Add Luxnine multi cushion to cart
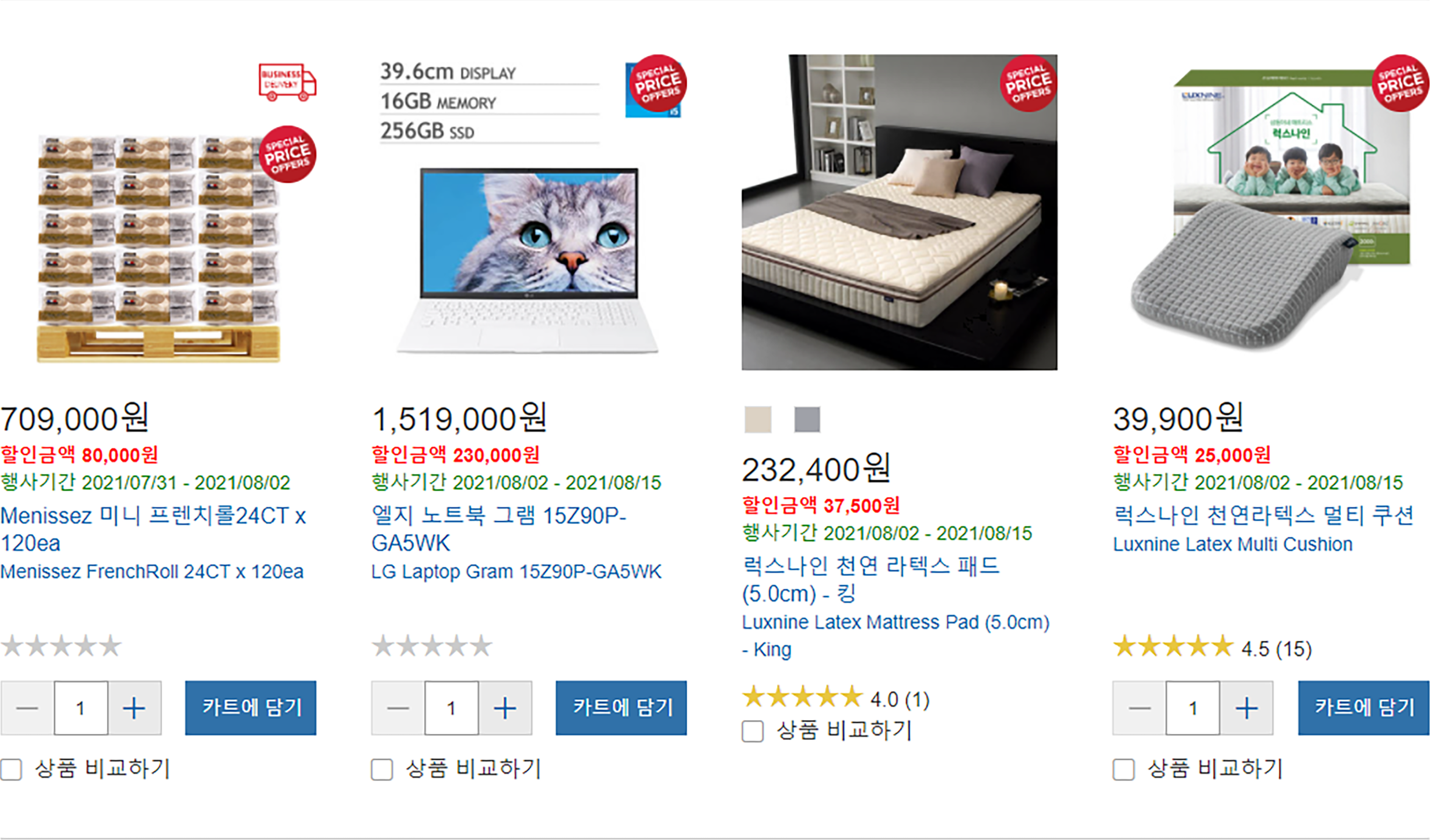 tap(1363, 708)
